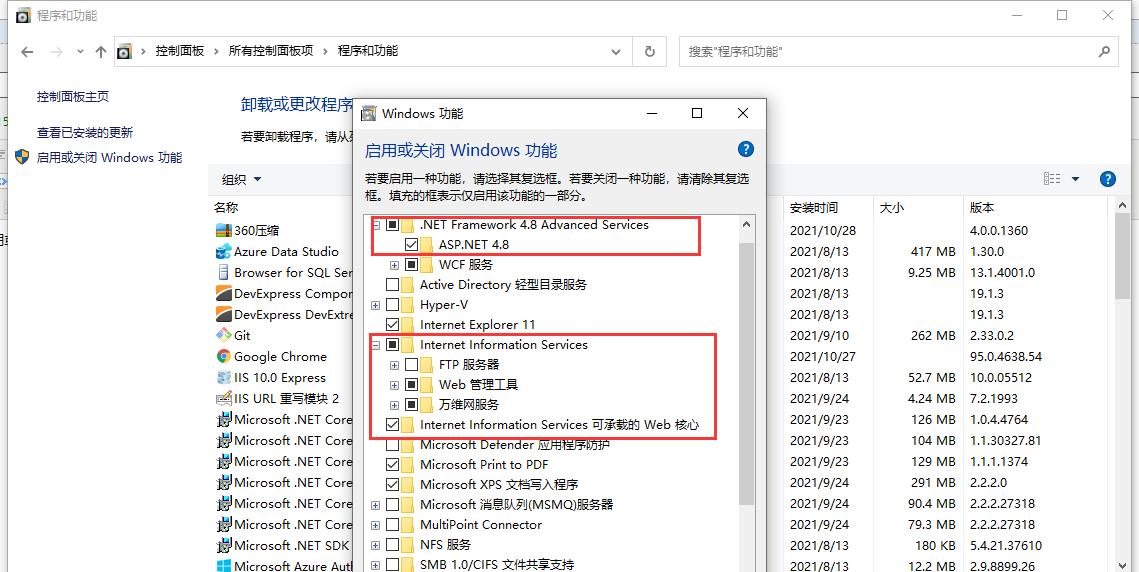This screenshot has height=572, width=1139.
Task: Select the IIS 10.0 Express icon
Action: (x=224, y=377)
